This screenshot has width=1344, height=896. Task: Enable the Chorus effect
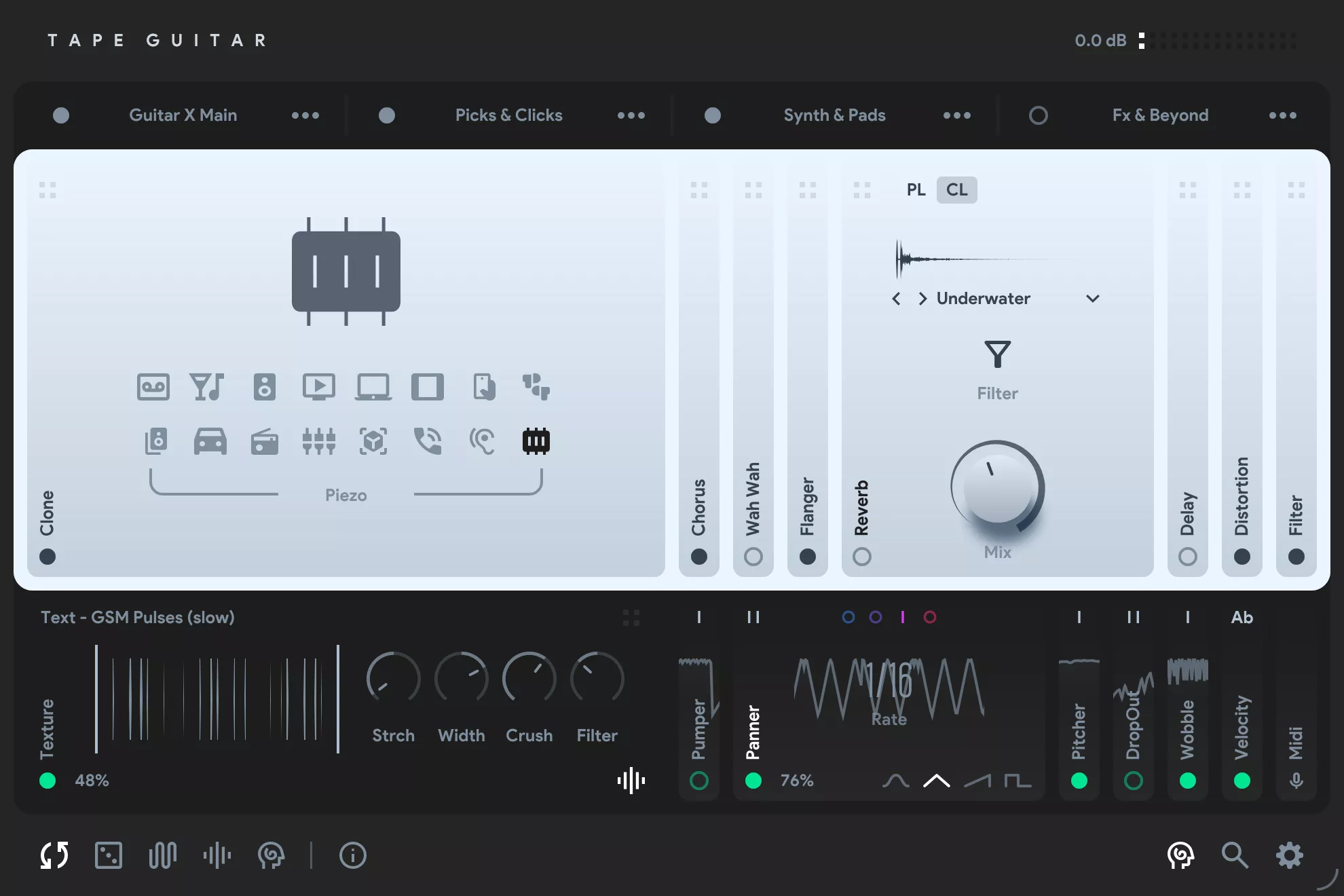698,557
